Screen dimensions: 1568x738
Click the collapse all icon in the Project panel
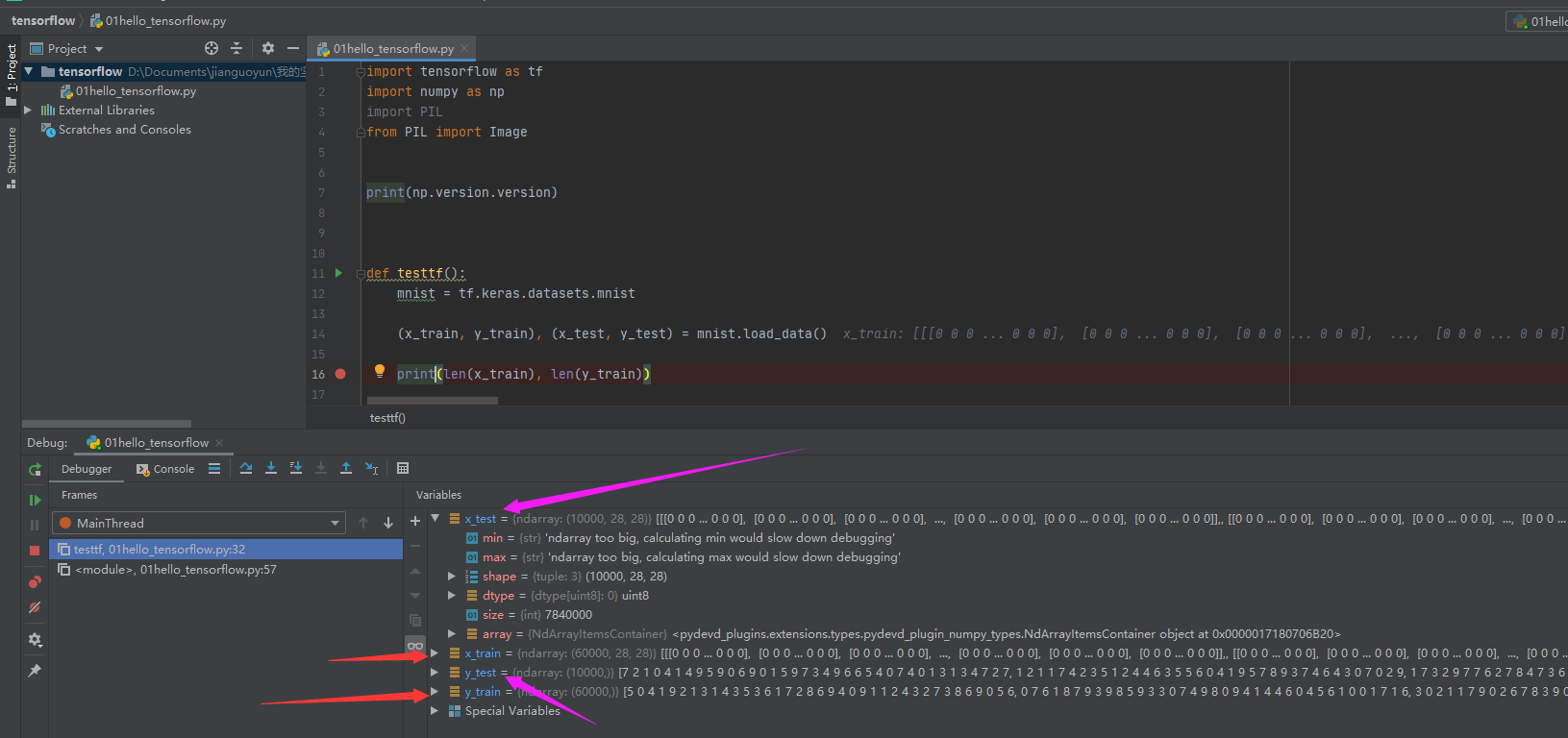[x=236, y=48]
